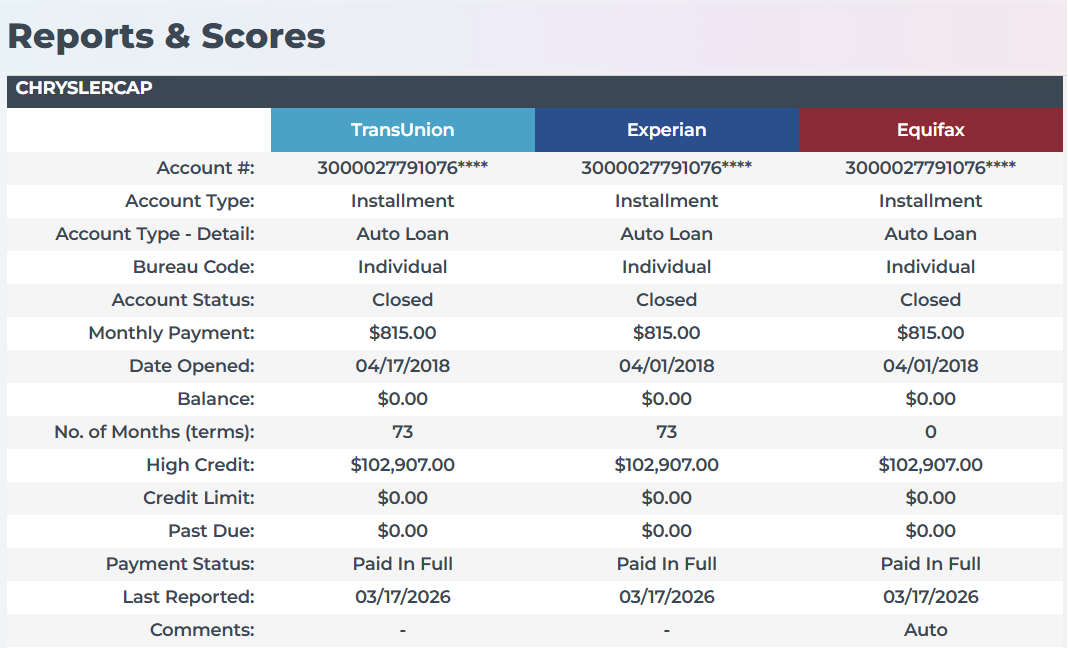Click Experian Paid In Full status

point(667,564)
